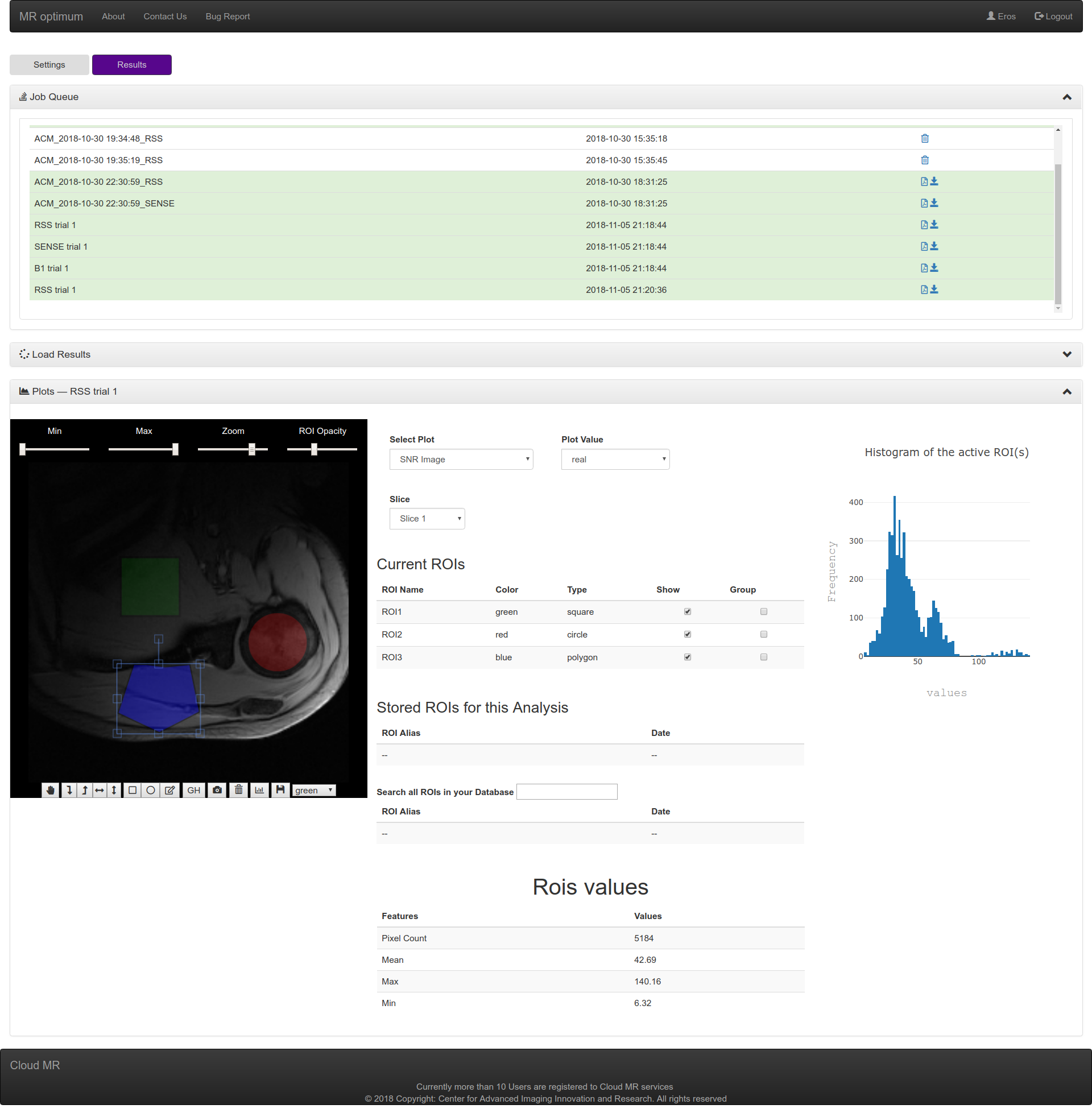Click the camera snapshot icon
Viewport: 1092px width, 1117px height.
217,790
